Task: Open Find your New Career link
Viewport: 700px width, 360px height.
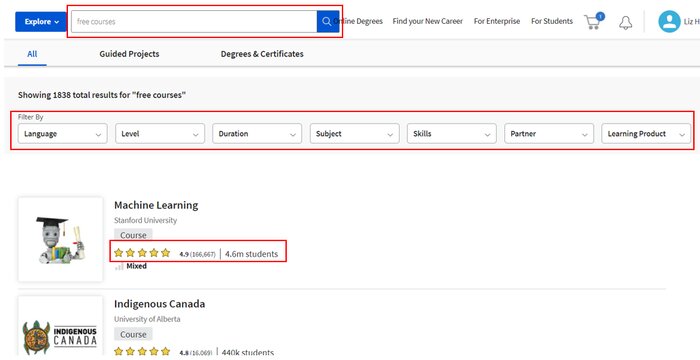Action: [428, 21]
